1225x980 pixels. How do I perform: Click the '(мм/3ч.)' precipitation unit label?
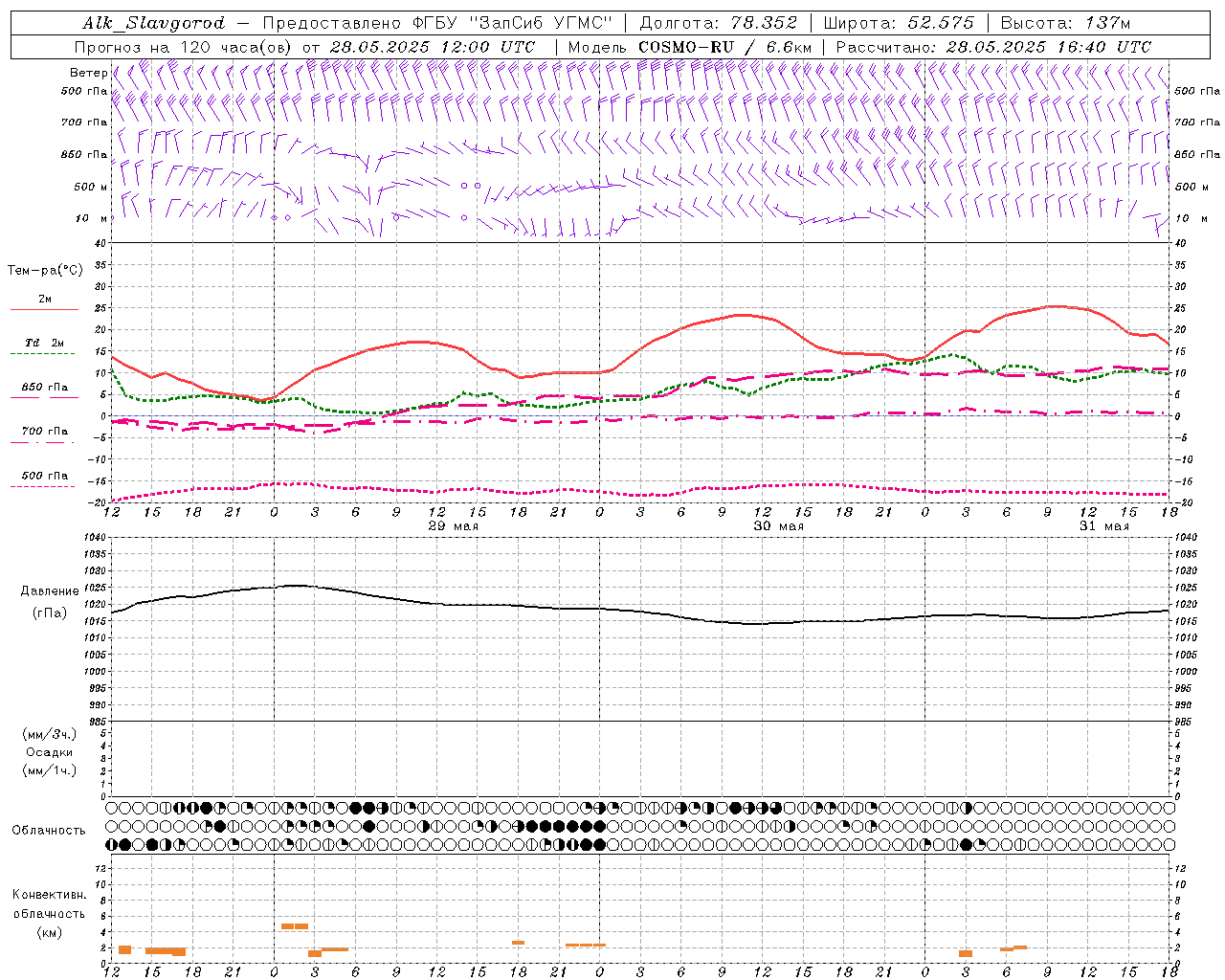coord(50,734)
